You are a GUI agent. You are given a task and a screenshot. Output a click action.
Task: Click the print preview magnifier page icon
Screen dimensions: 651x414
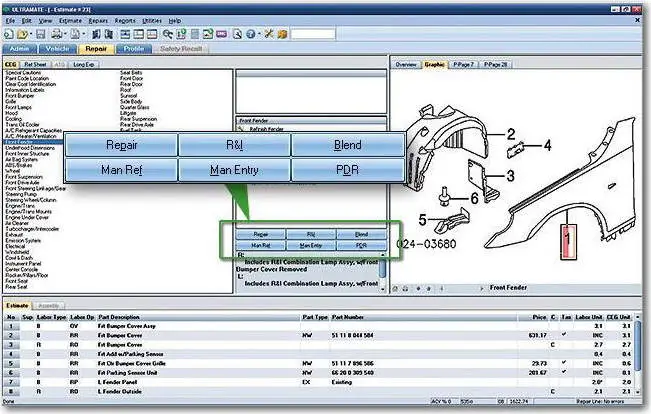click(237, 34)
